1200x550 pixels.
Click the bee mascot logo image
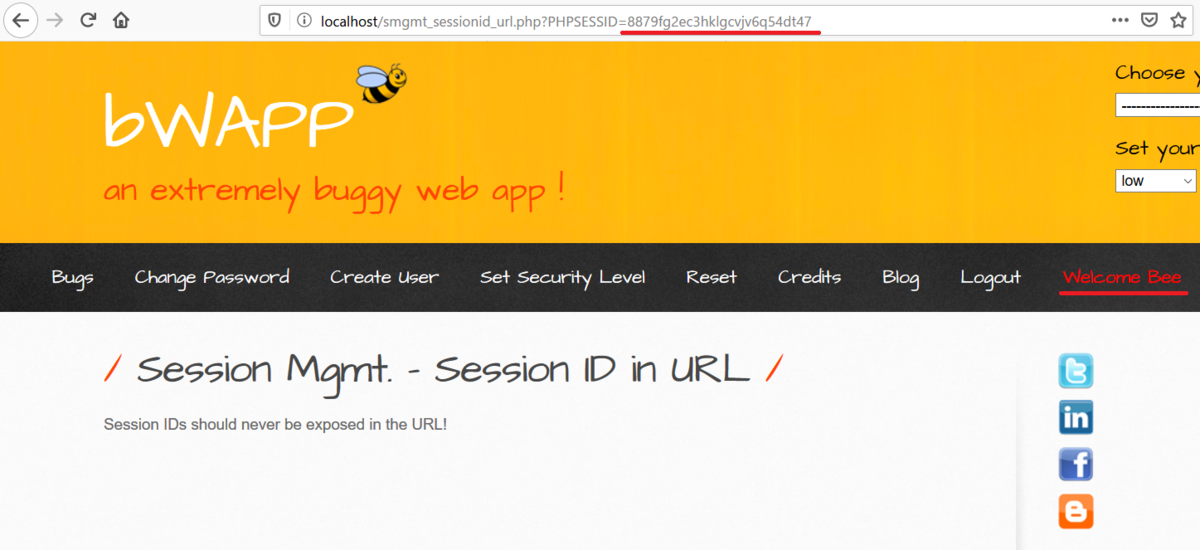[x=382, y=84]
